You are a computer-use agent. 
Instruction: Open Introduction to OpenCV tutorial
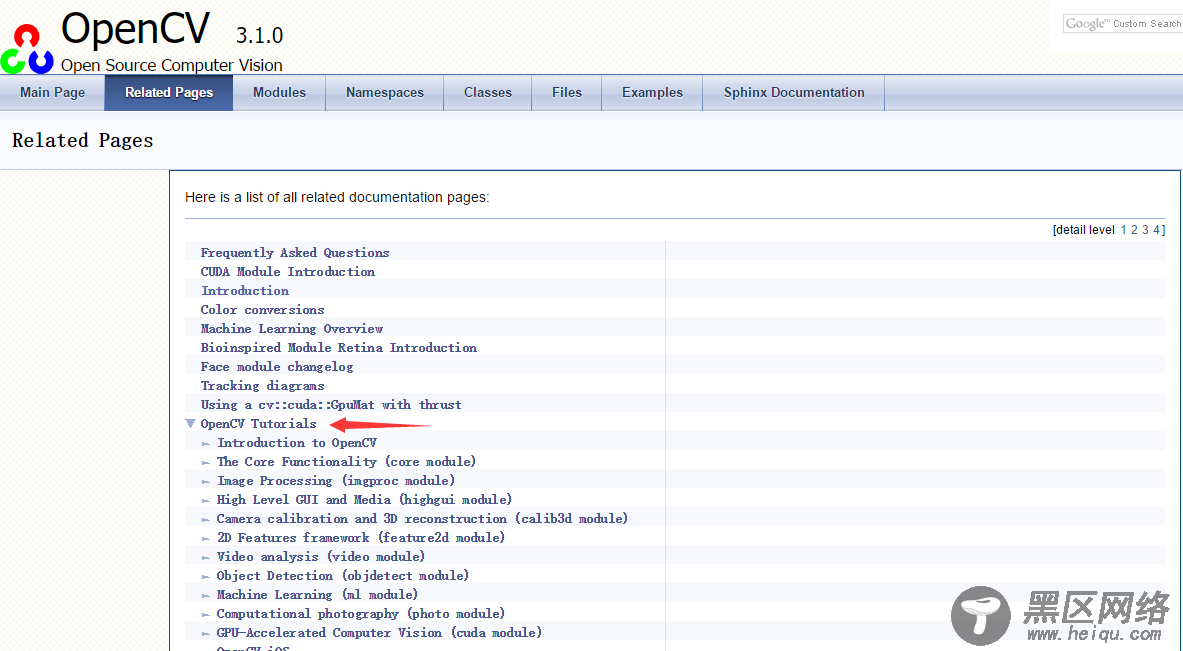coord(297,443)
